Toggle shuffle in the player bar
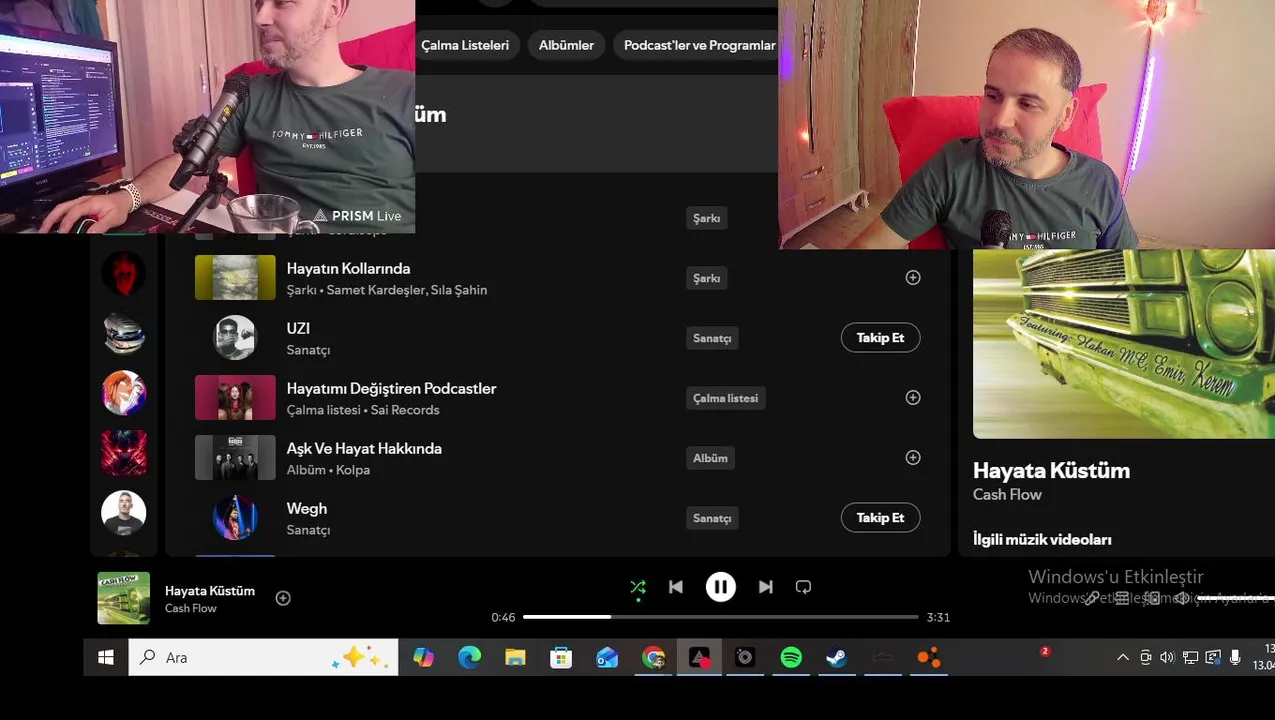The height and width of the screenshot is (720, 1275). (638, 588)
